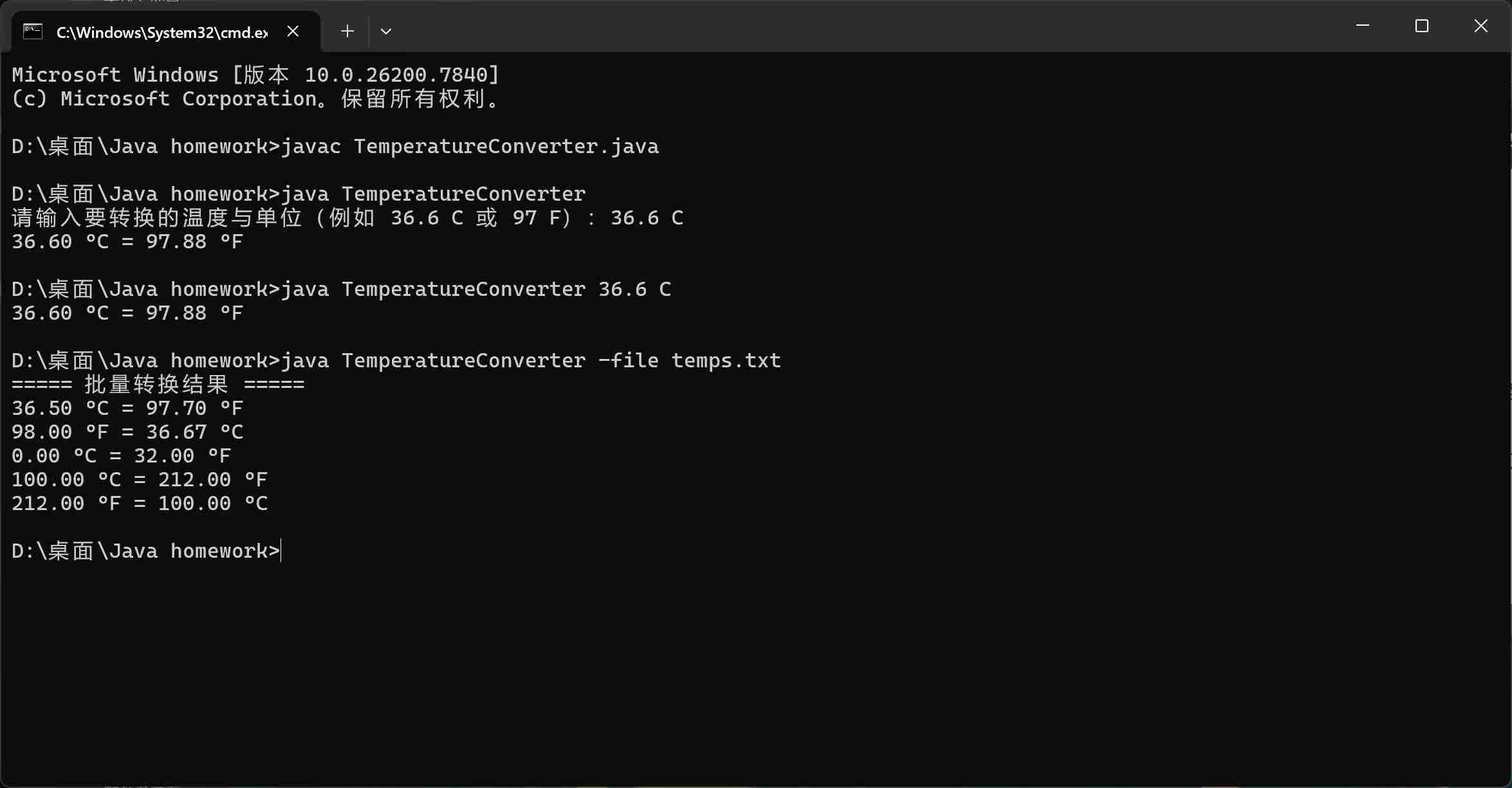The height and width of the screenshot is (788, 1512).
Task: Click the 请输入要转换的温度与单位 prompt line
Action: [x=347, y=218]
